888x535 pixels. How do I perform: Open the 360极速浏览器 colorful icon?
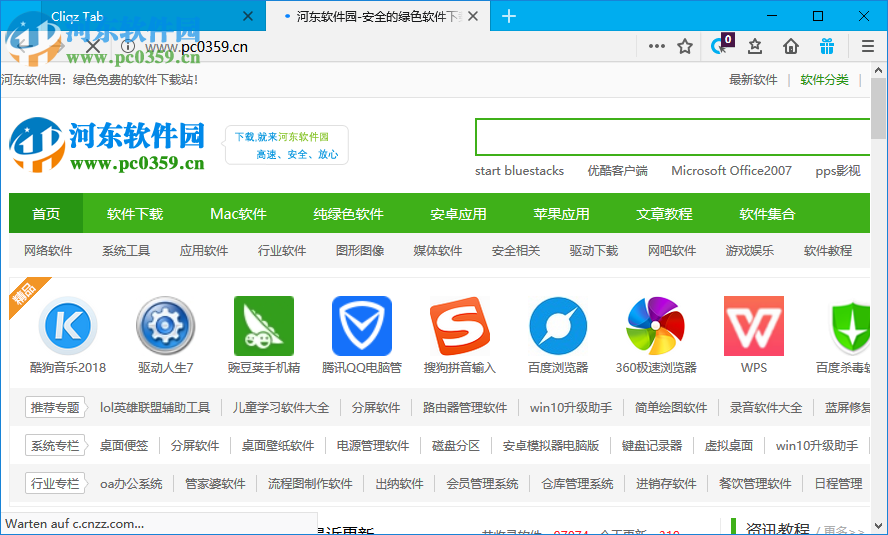[x=656, y=326]
